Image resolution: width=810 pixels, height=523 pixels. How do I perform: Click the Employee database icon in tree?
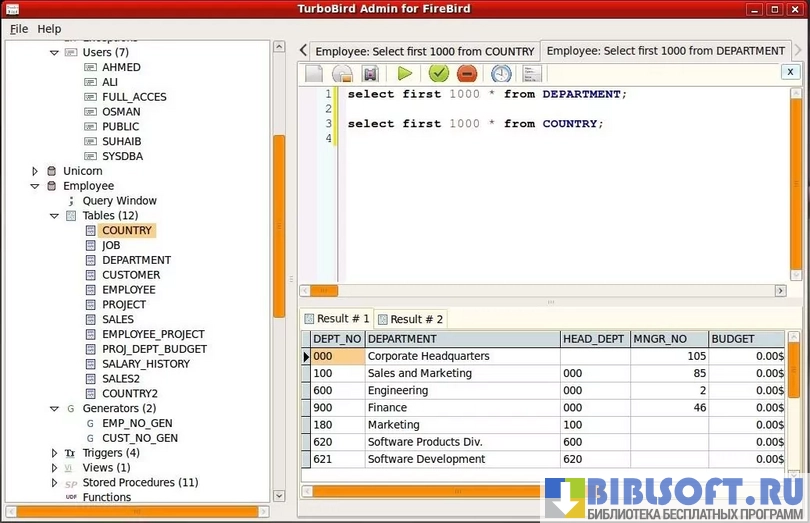click(x=50, y=186)
